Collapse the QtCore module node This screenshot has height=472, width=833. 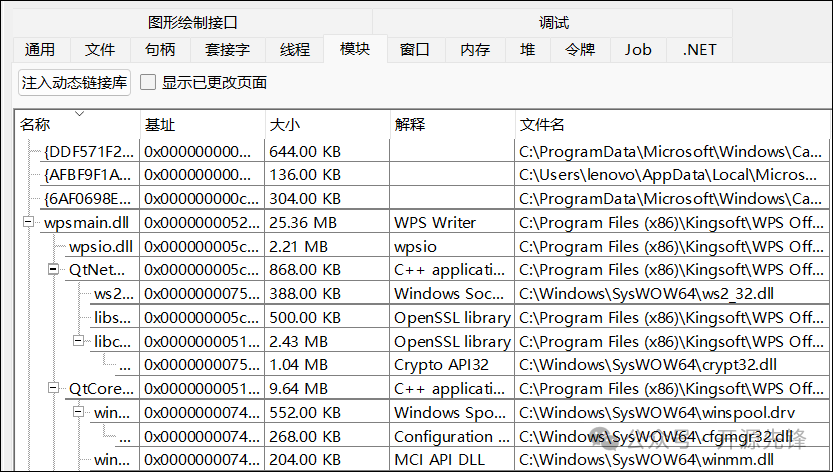coord(52,389)
